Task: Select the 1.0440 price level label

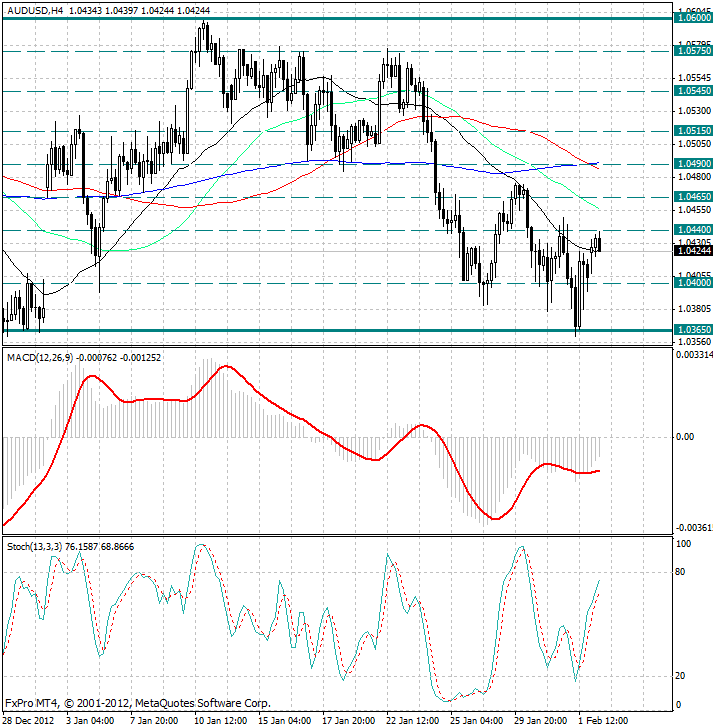Action: [x=693, y=230]
